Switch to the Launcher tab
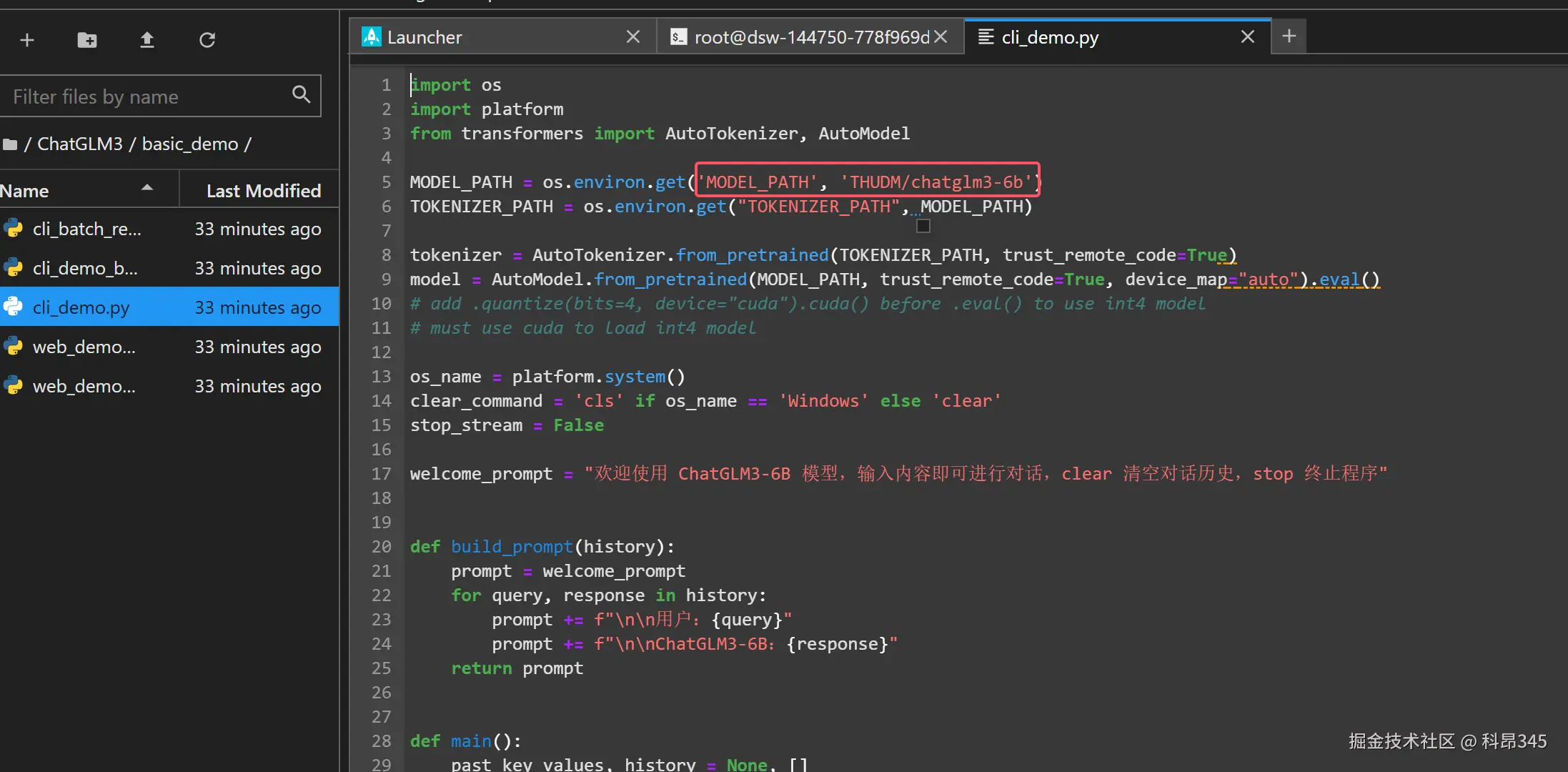Image resolution: width=1568 pixels, height=772 pixels. pyautogui.click(x=503, y=36)
